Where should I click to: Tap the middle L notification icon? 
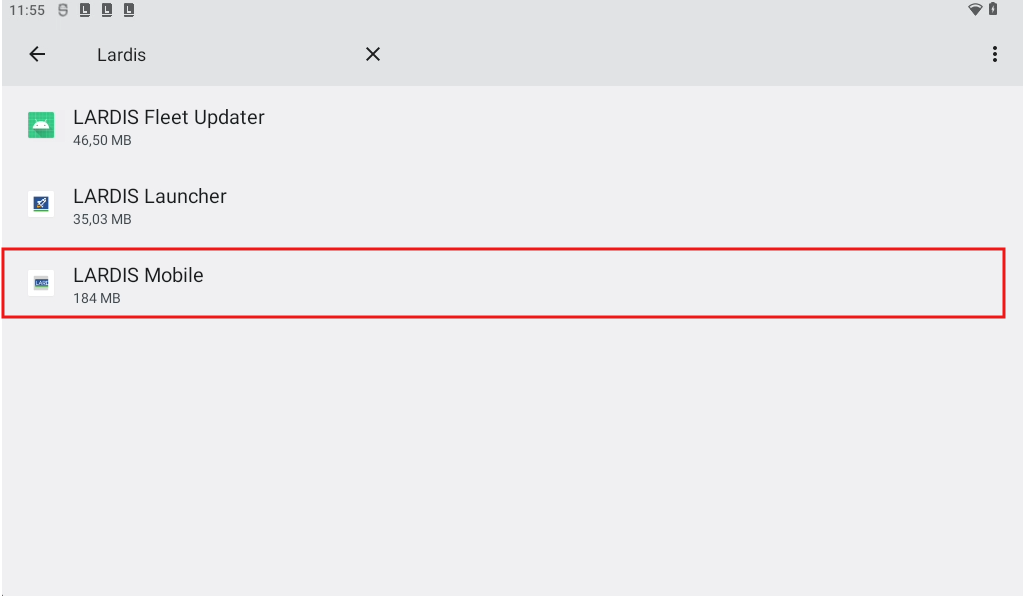coord(107,11)
